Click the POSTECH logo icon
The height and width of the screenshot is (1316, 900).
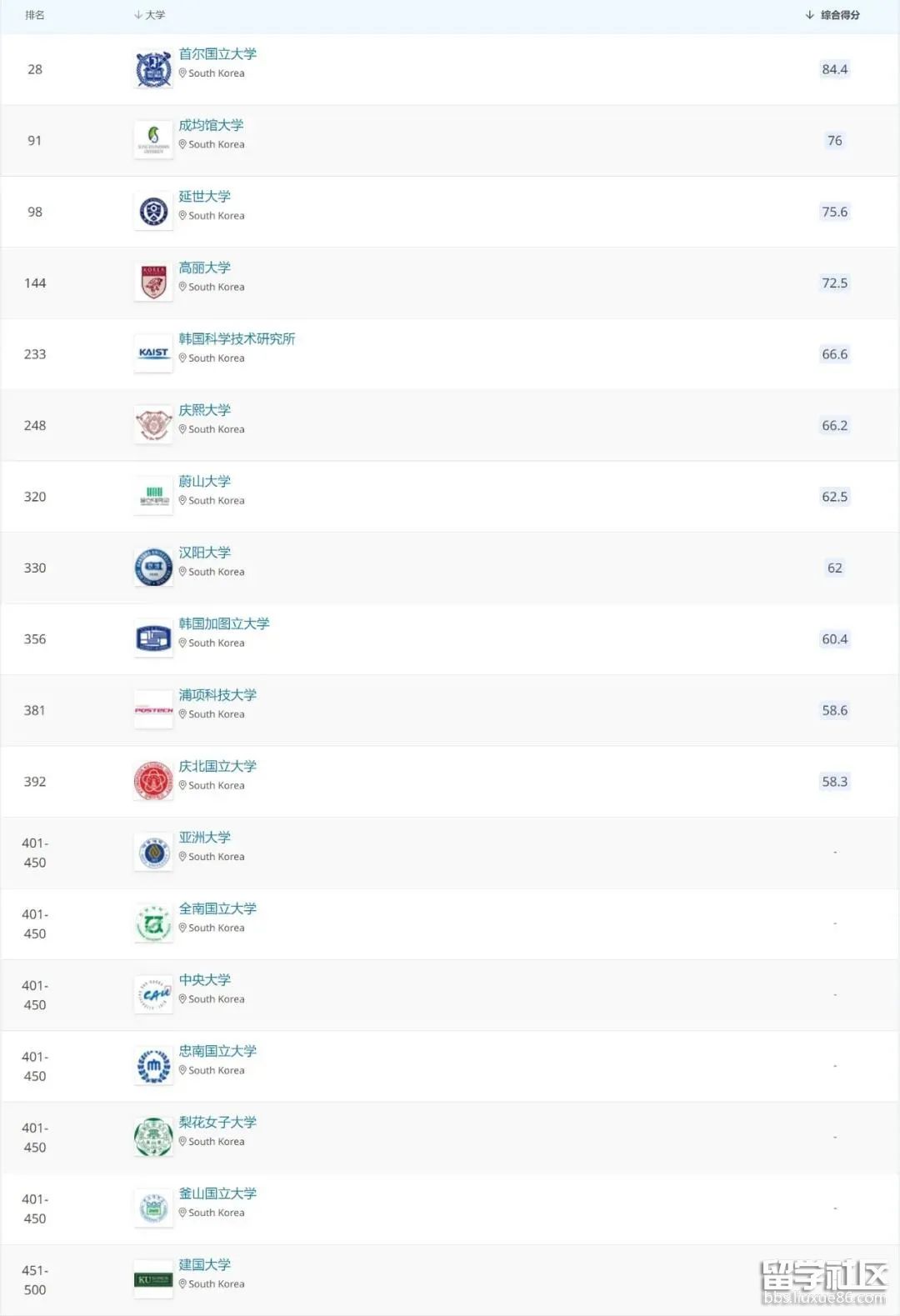tap(153, 710)
